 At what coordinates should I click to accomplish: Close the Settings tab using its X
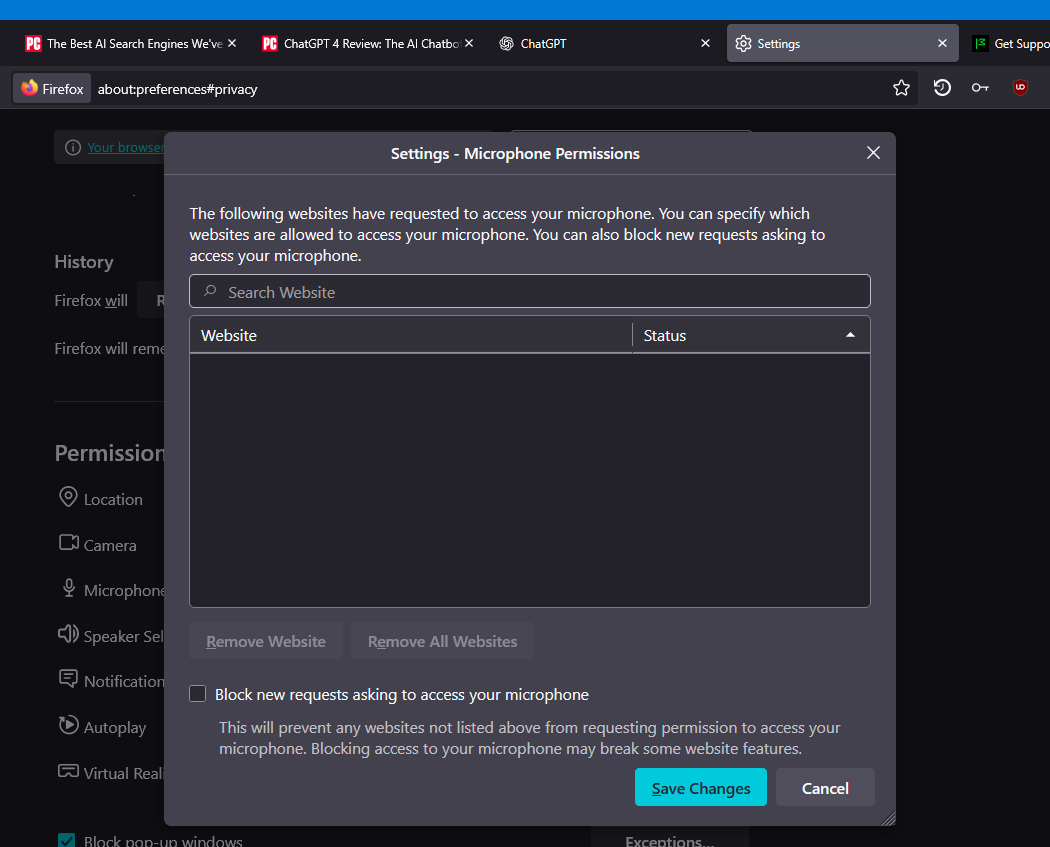tap(942, 44)
